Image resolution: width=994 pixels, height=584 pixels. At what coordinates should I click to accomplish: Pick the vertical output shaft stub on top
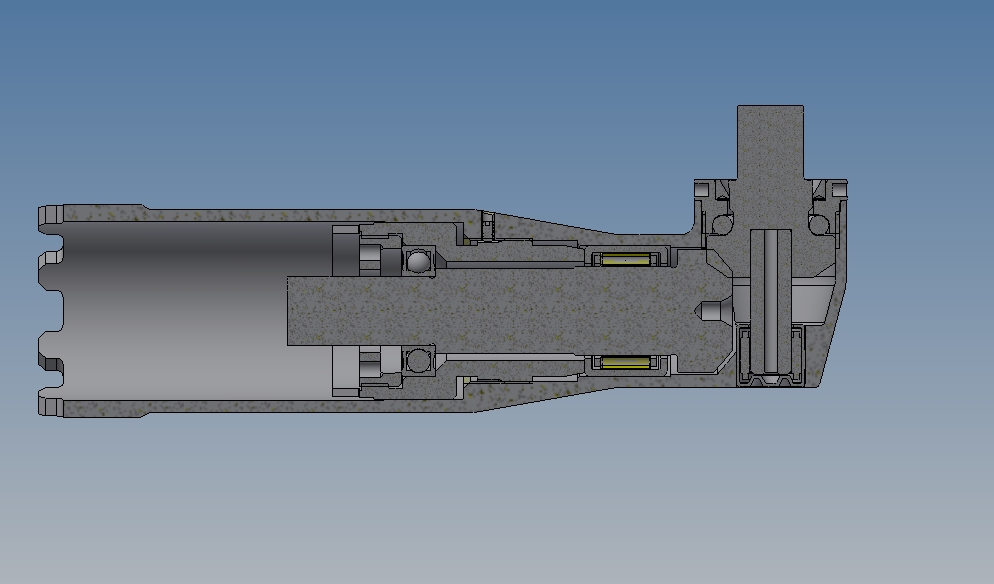pyautogui.click(x=770, y=140)
